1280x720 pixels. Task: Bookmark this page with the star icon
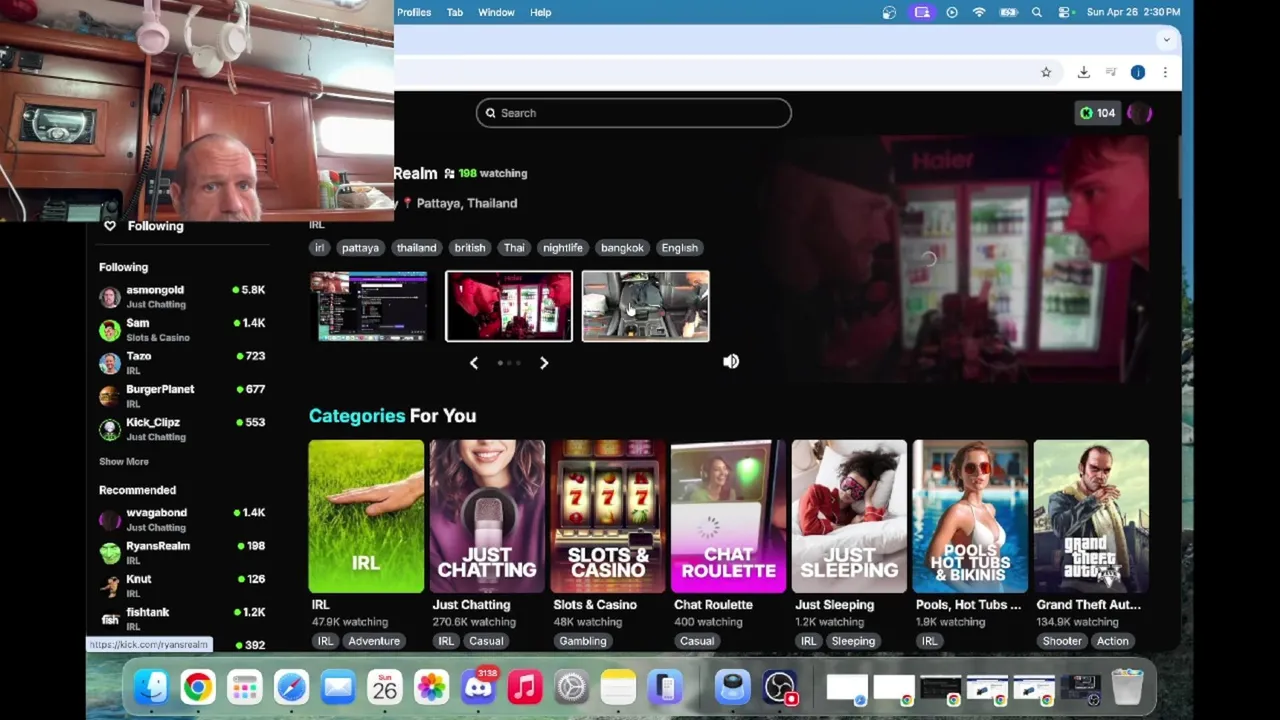pyautogui.click(x=1046, y=72)
